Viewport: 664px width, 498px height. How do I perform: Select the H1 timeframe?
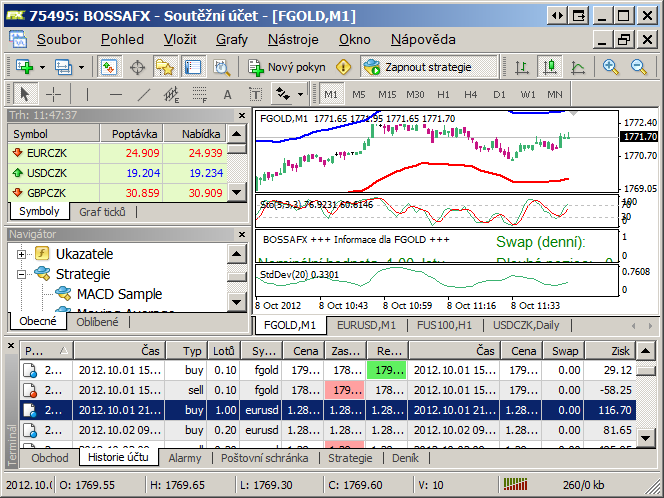tap(443, 94)
